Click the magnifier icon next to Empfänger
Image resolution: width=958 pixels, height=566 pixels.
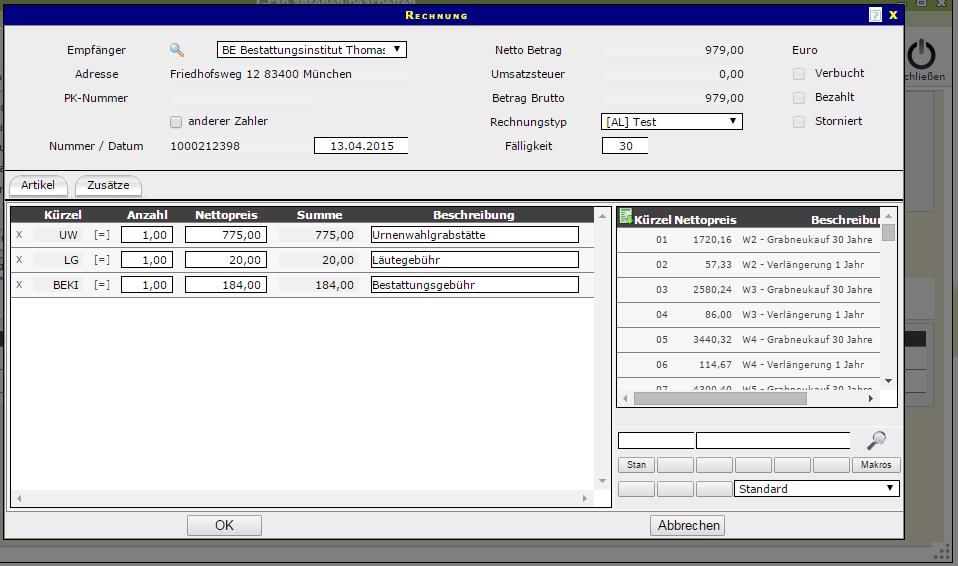[177, 50]
